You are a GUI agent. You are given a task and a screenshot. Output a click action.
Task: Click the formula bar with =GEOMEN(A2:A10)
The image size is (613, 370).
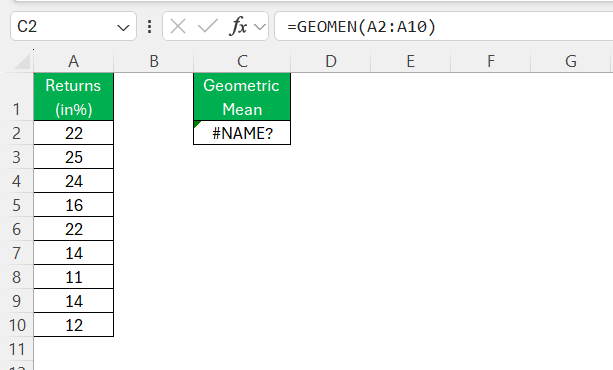tap(444, 26)
